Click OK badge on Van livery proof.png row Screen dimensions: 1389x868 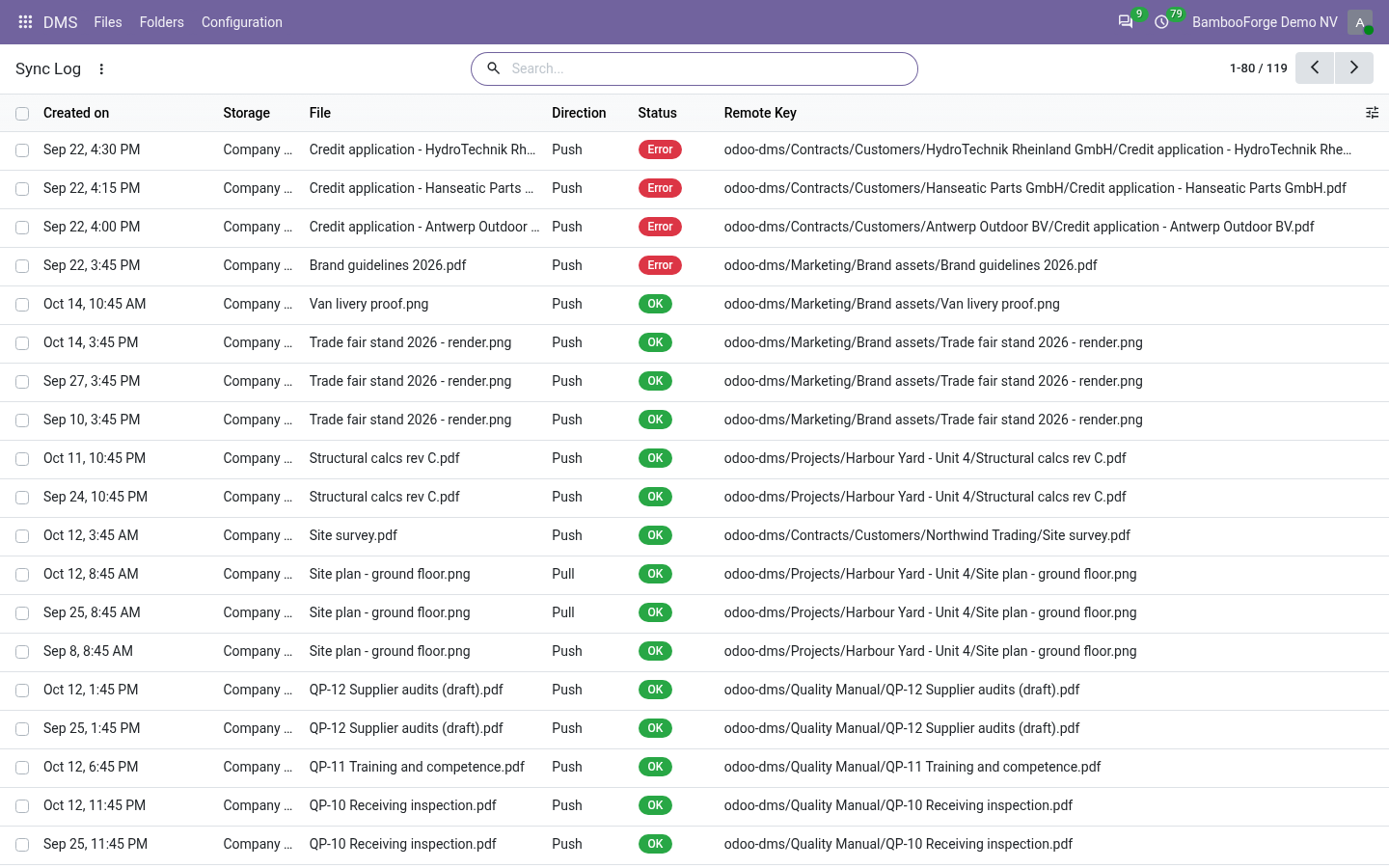pos(655,304)
